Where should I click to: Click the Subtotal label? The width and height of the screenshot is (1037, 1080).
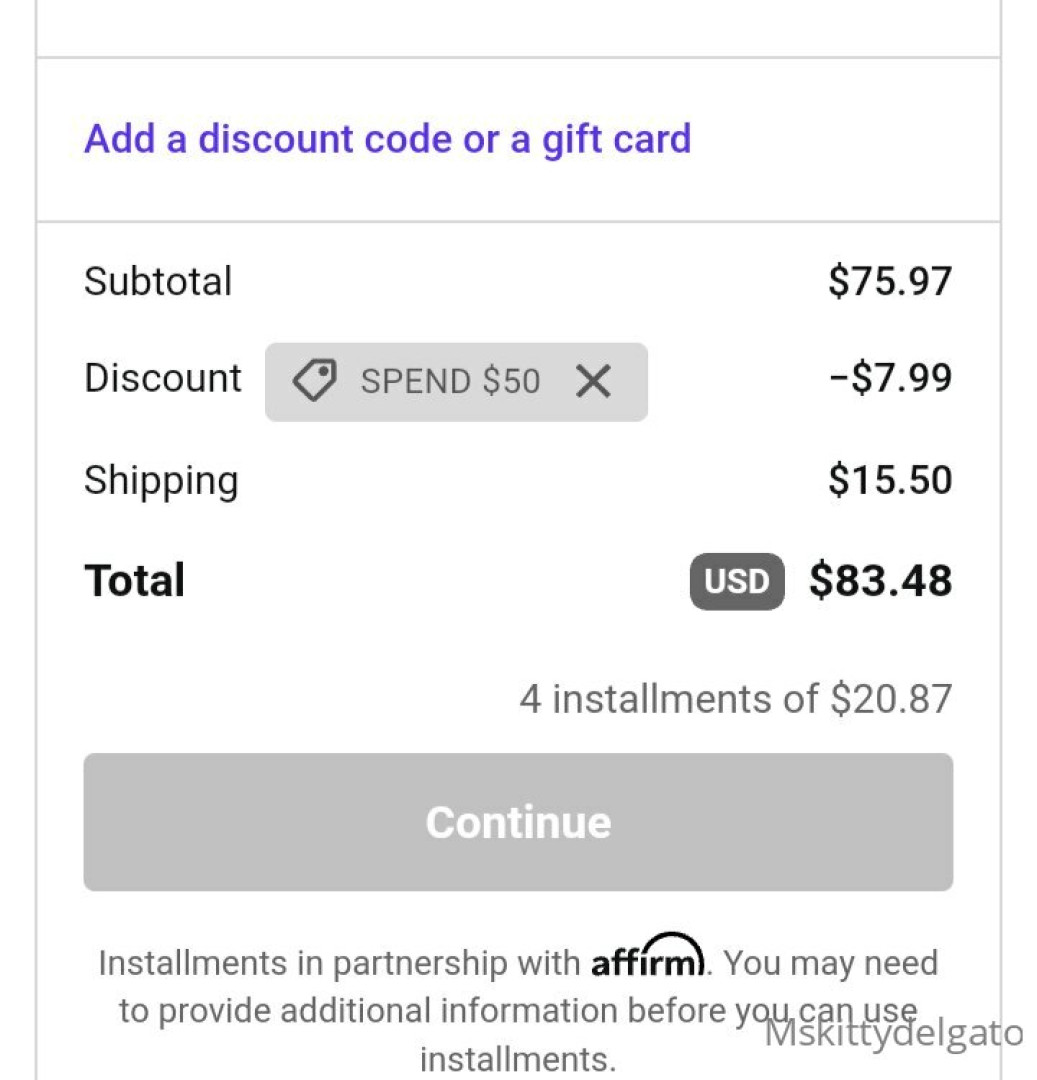click(158, 281)
